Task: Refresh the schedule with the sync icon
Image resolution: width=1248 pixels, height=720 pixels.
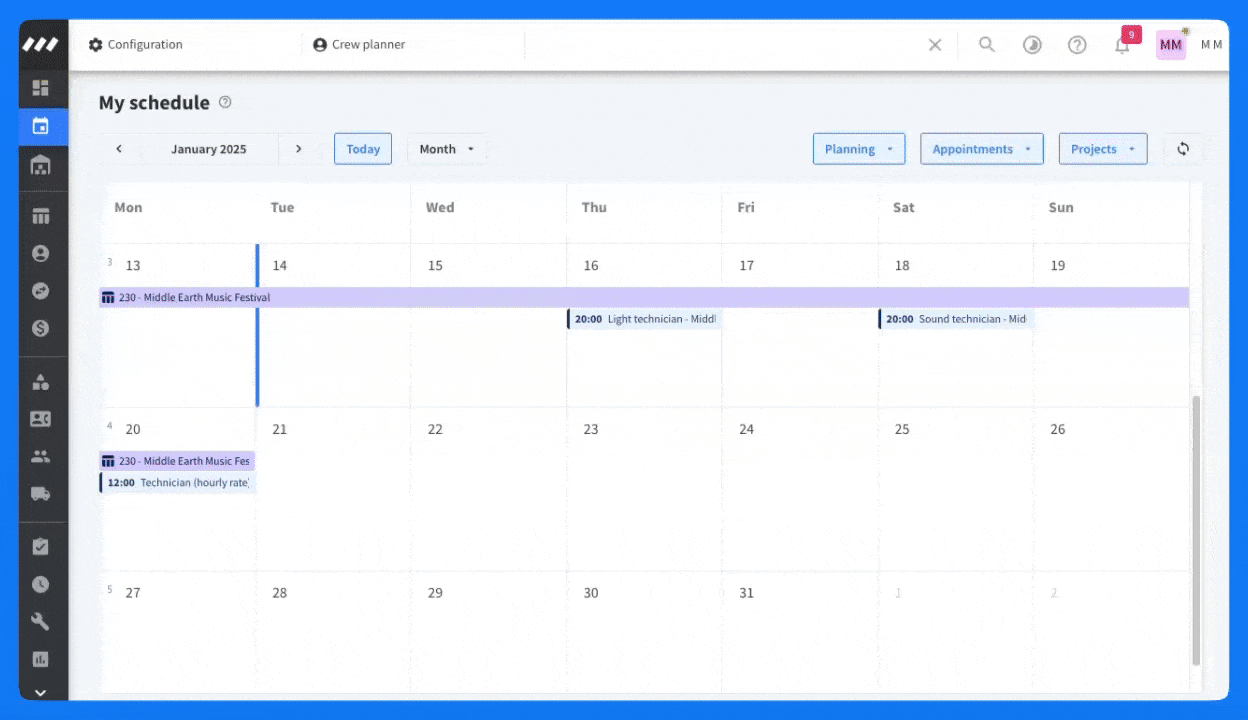Action: pyautogui.click(x=1183, y=149)
